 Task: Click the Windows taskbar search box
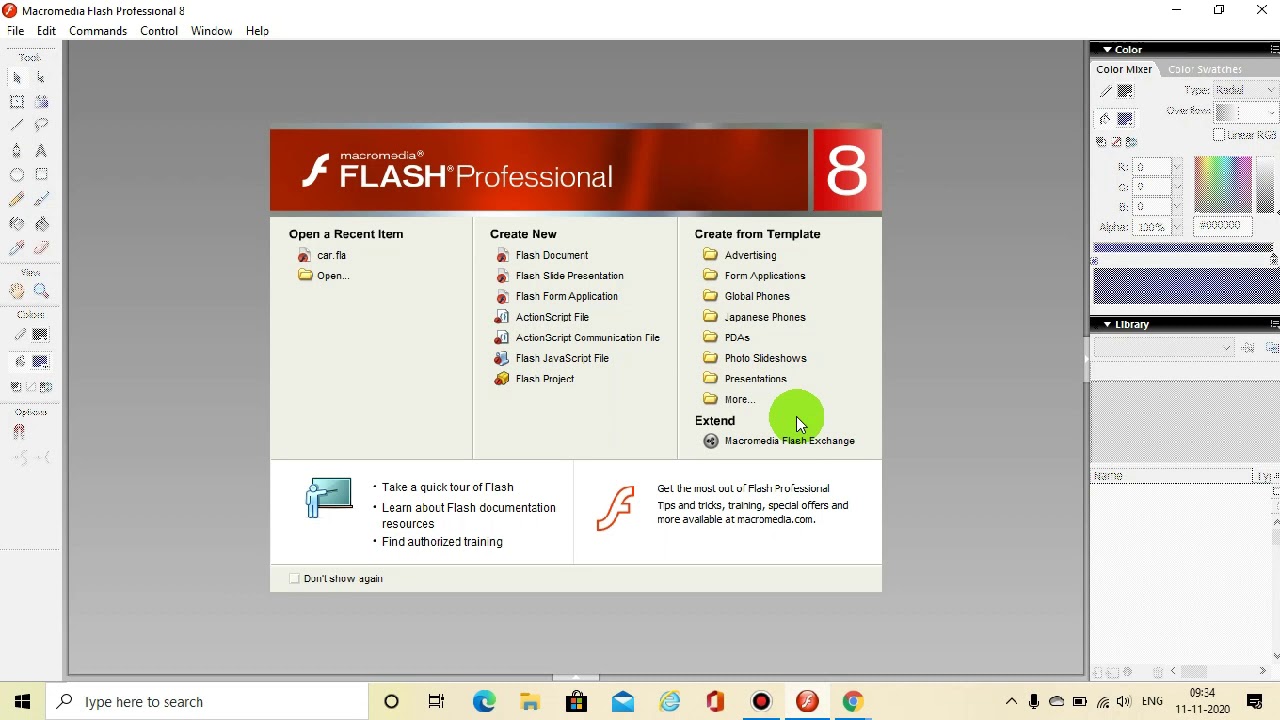coord(207,702)
